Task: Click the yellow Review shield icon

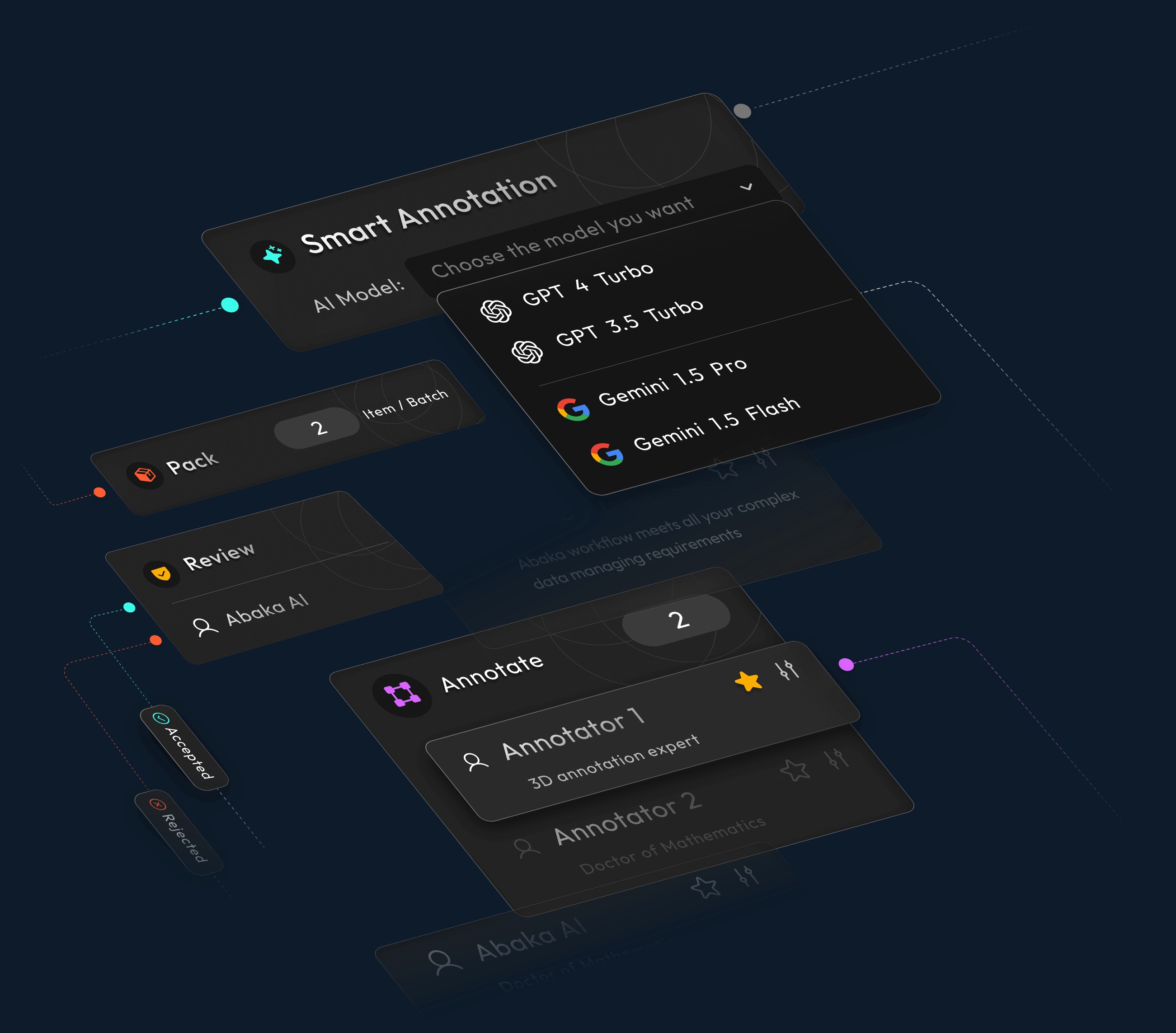Action: pos(161,573)
